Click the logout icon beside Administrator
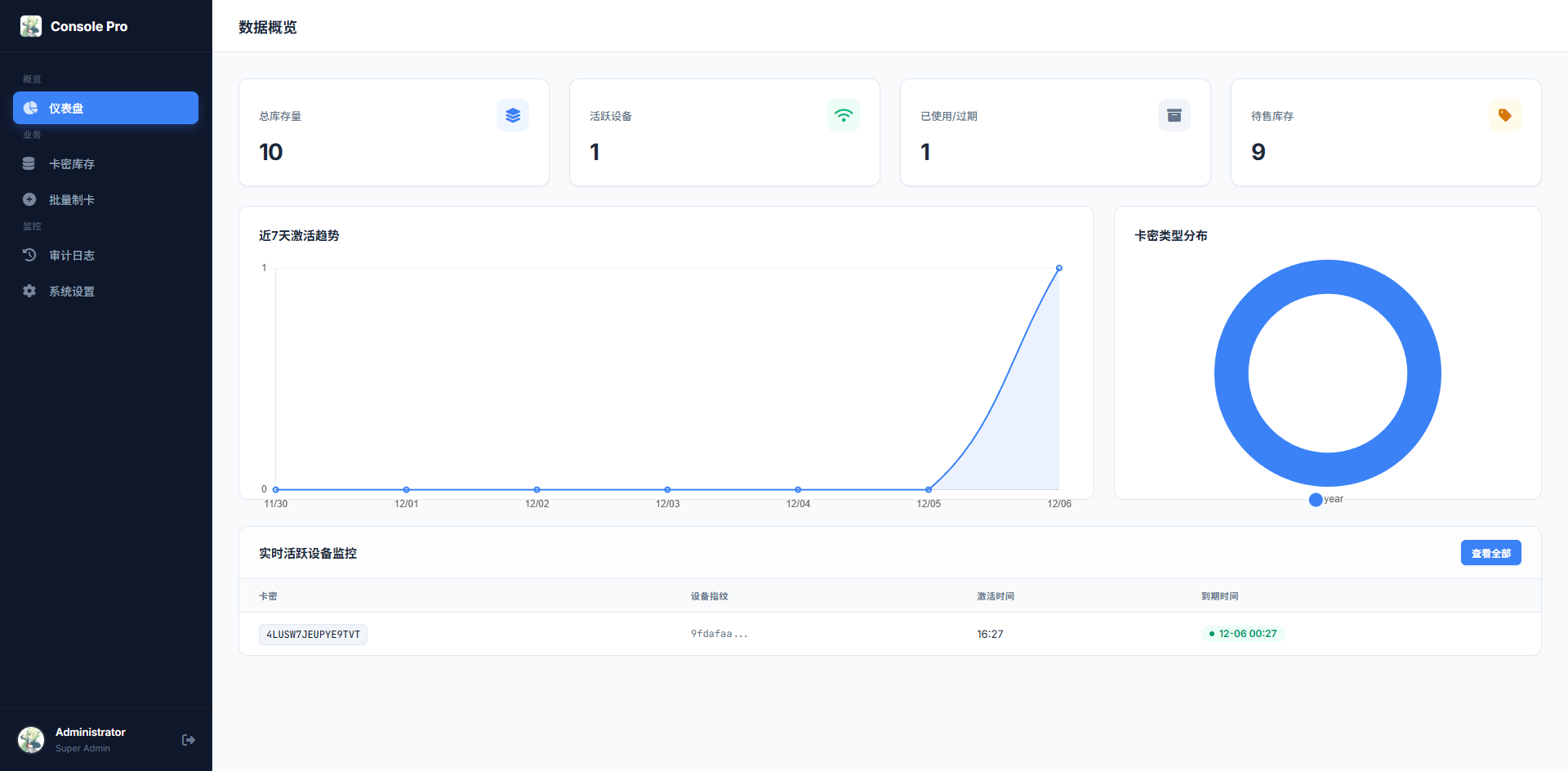1568x771 pixels. pos(189,740)
